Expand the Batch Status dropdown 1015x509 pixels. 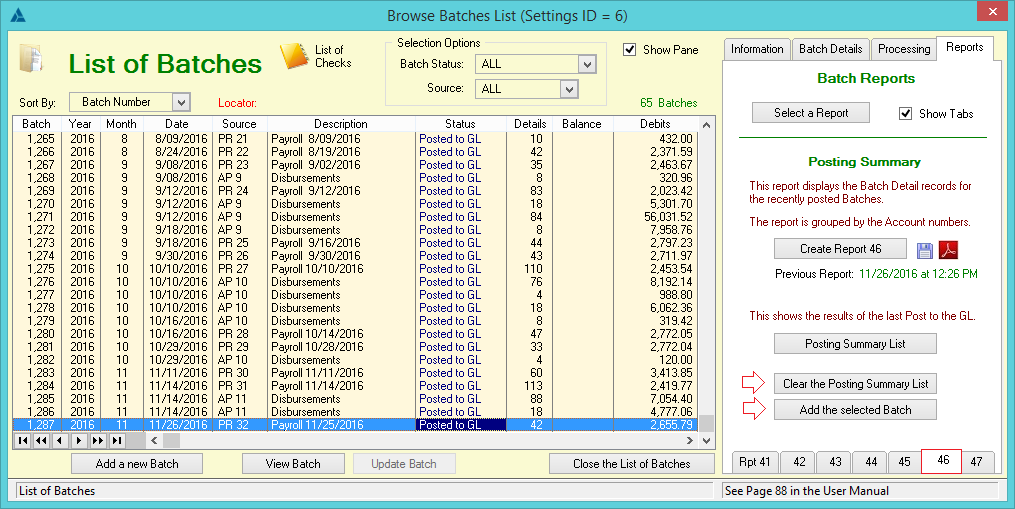pyautogui.click(x=587, y=64)
